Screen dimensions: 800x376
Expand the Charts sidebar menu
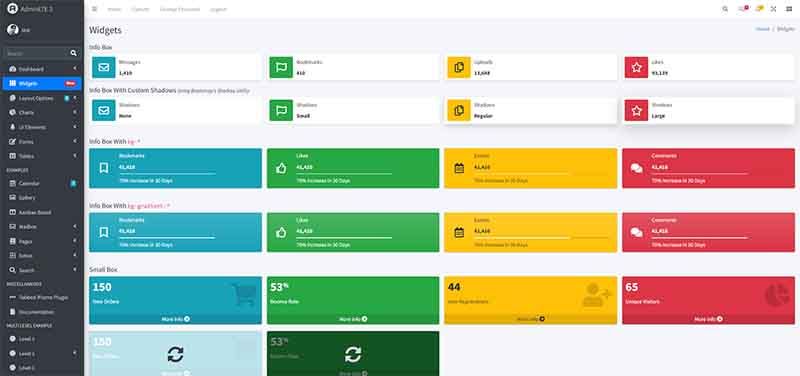click(42, 112)
